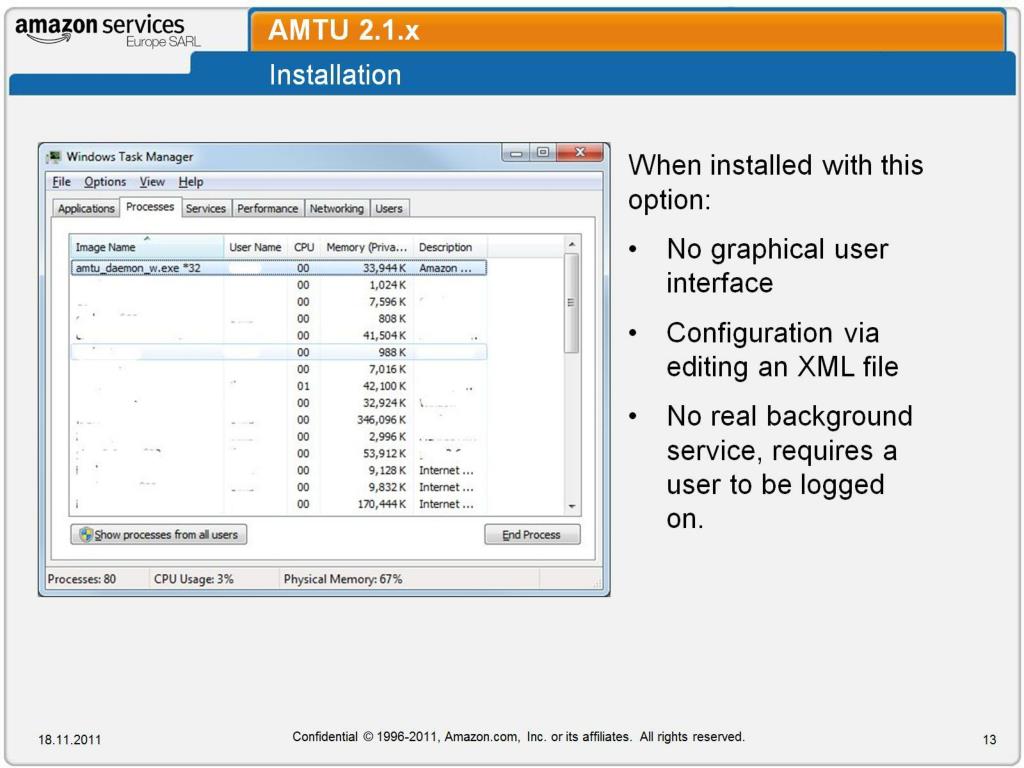Click the 170,444 K memory value
This screenshot has width=1024, height=768.
(x=381, y=504)
